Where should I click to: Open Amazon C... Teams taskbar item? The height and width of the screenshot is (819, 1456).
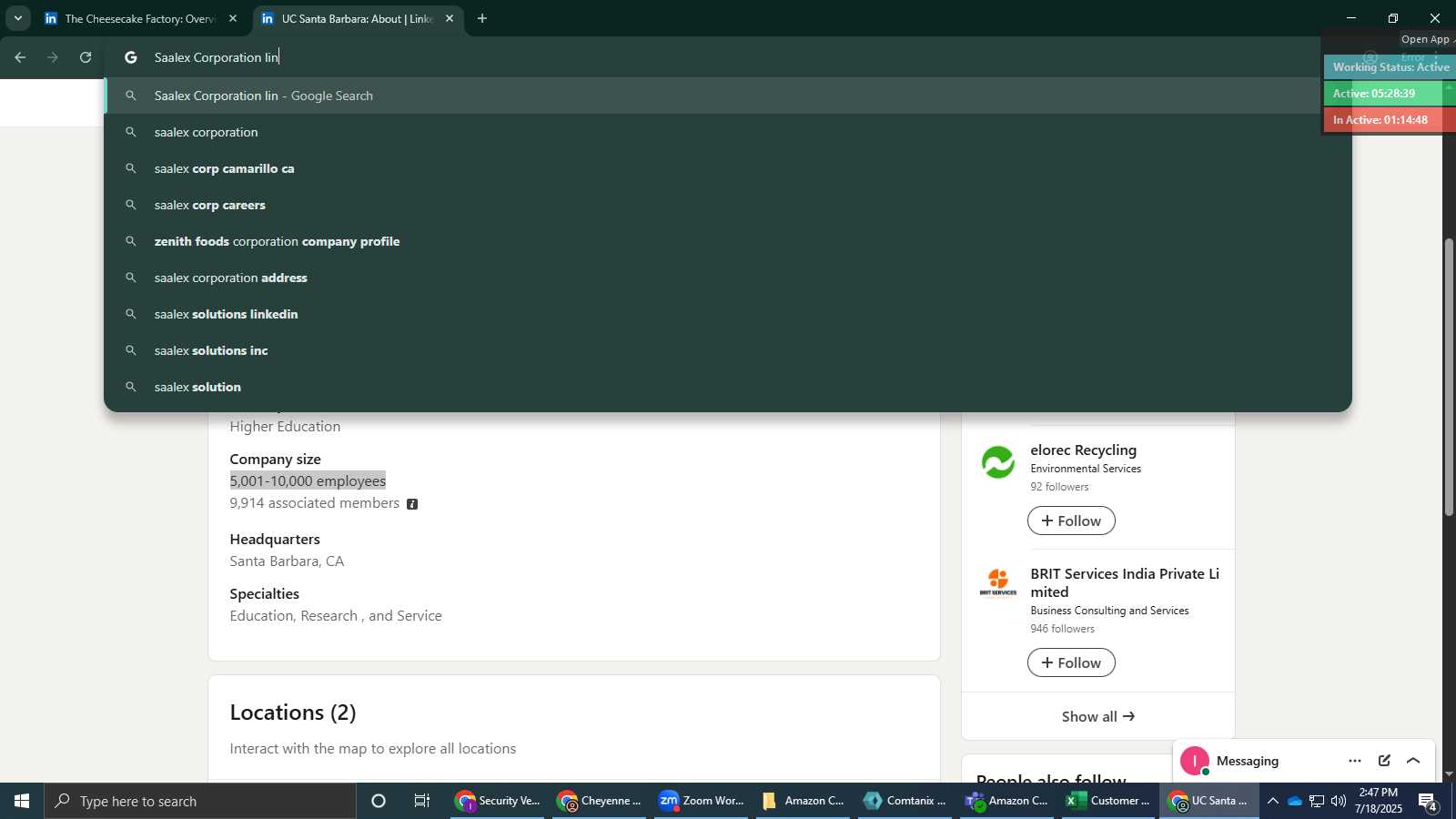tap(1008, 801)
